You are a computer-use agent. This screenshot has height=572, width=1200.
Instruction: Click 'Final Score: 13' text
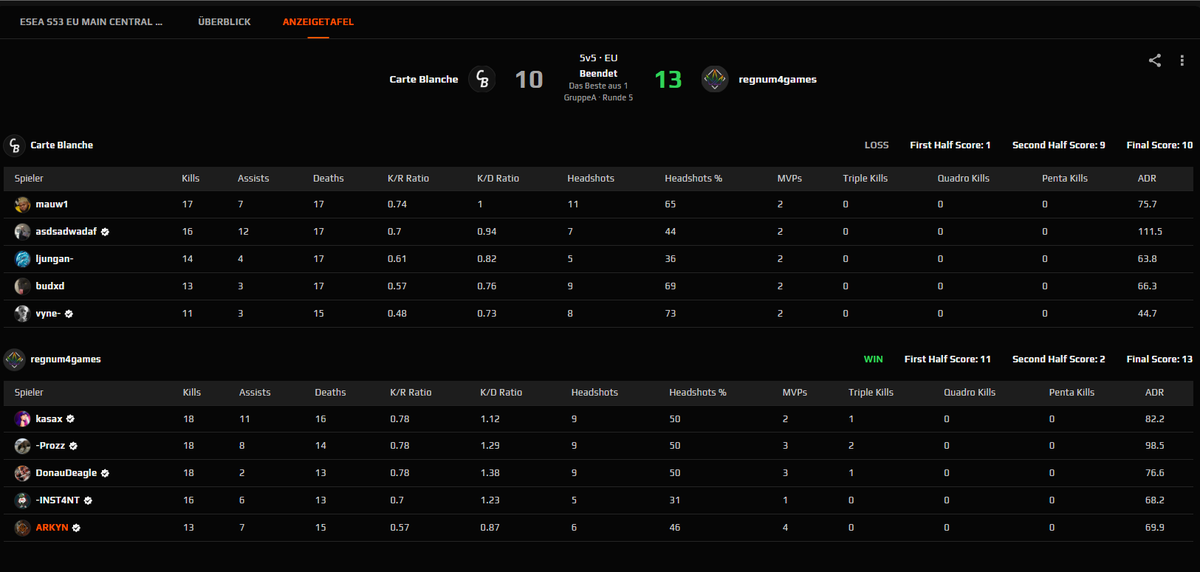point(1159,359)
